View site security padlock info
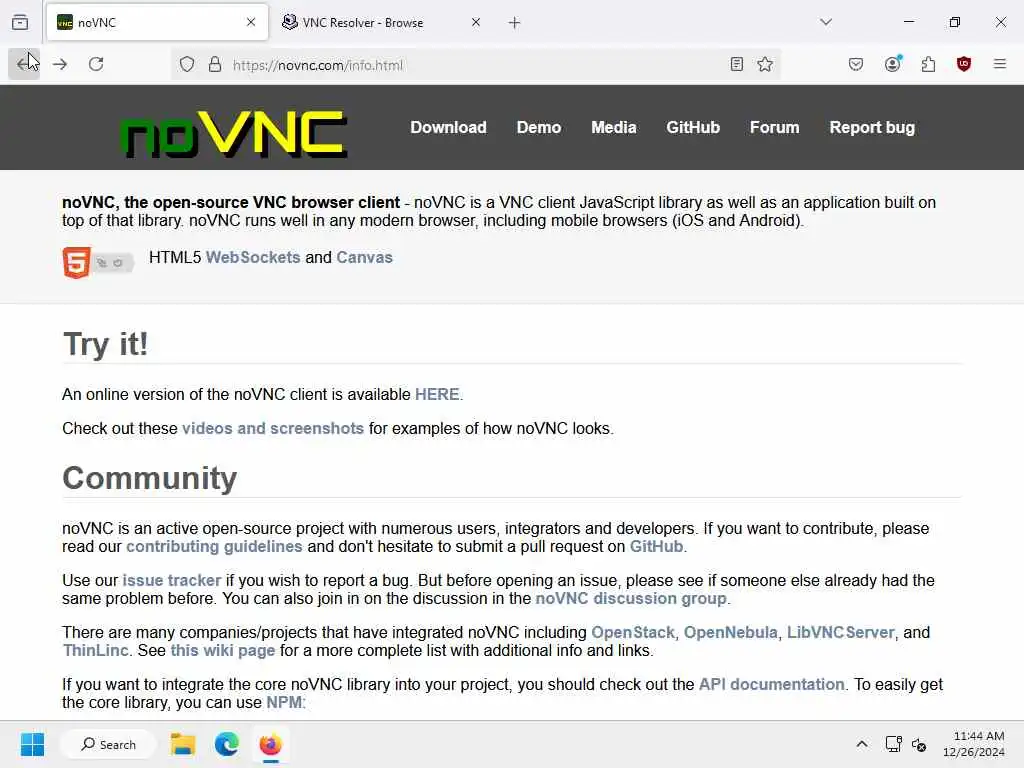The height and width of the screenshot is (768, 1024). pos(215,65)
